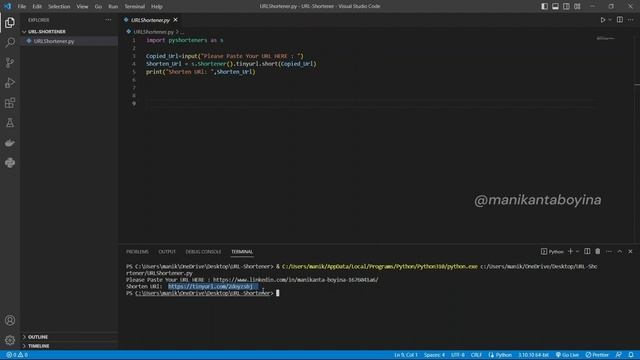Open URLShortener.py in the Explorer tree
Viewport: 640px width, 360px height.
[x=69, y=41]
